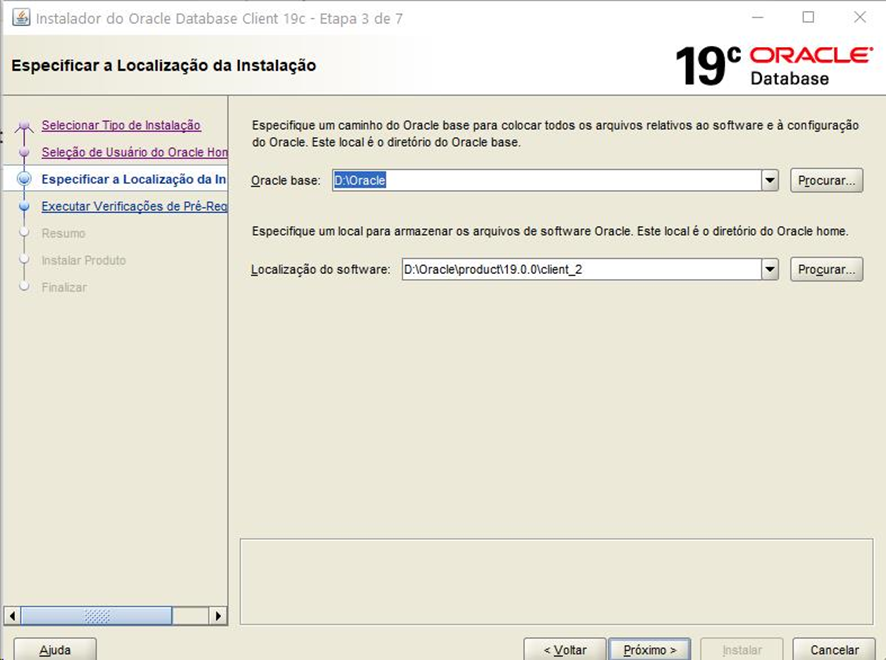
Task: Focus the Localização do software path field
Action: click(x=581, y=270)
